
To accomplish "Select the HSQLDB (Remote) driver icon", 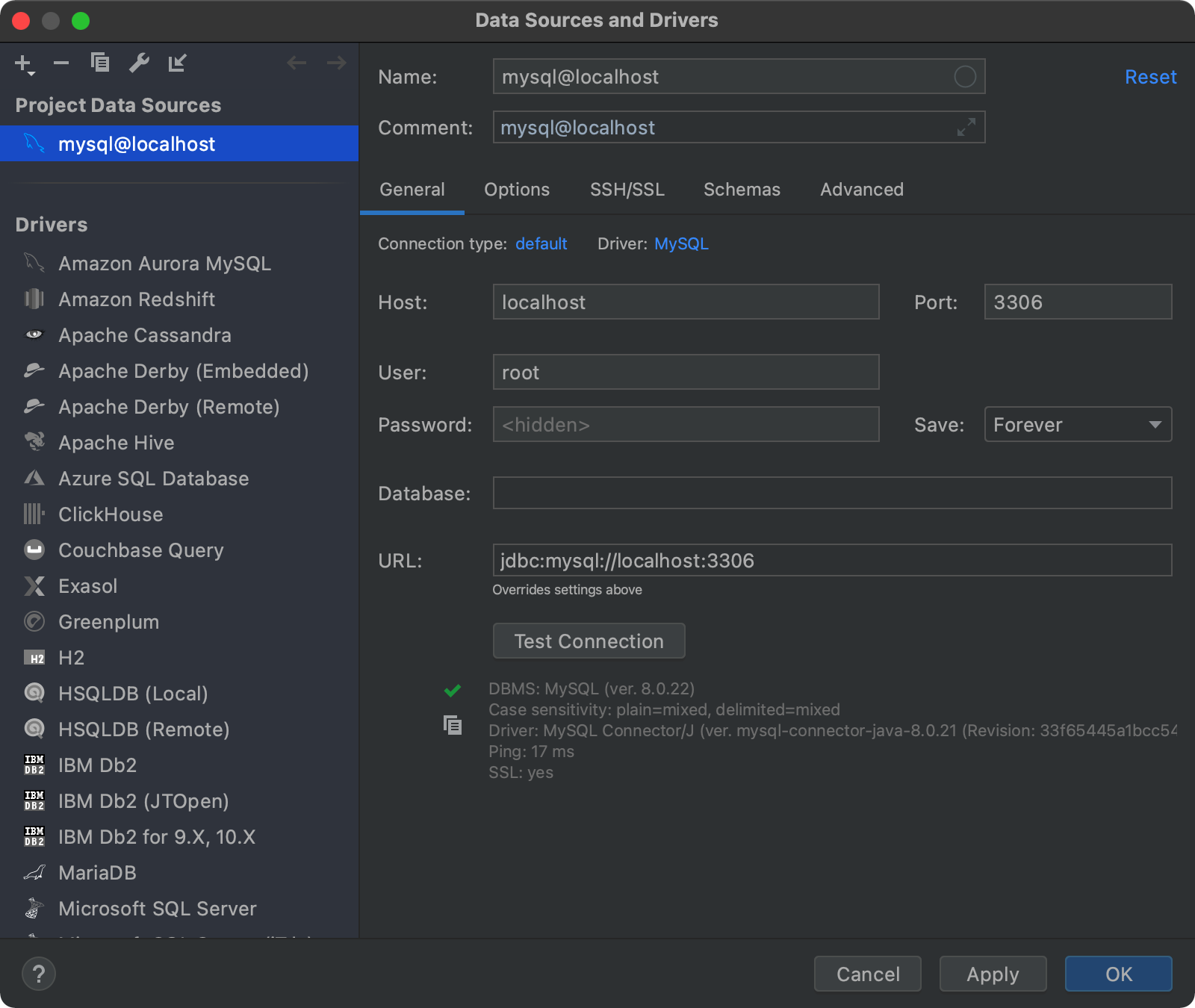I will point(34,729).
